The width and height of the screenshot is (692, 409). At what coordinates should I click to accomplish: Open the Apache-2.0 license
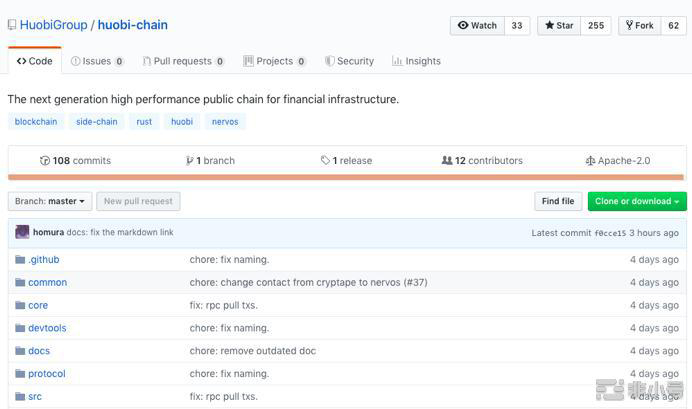pos(617,161)
